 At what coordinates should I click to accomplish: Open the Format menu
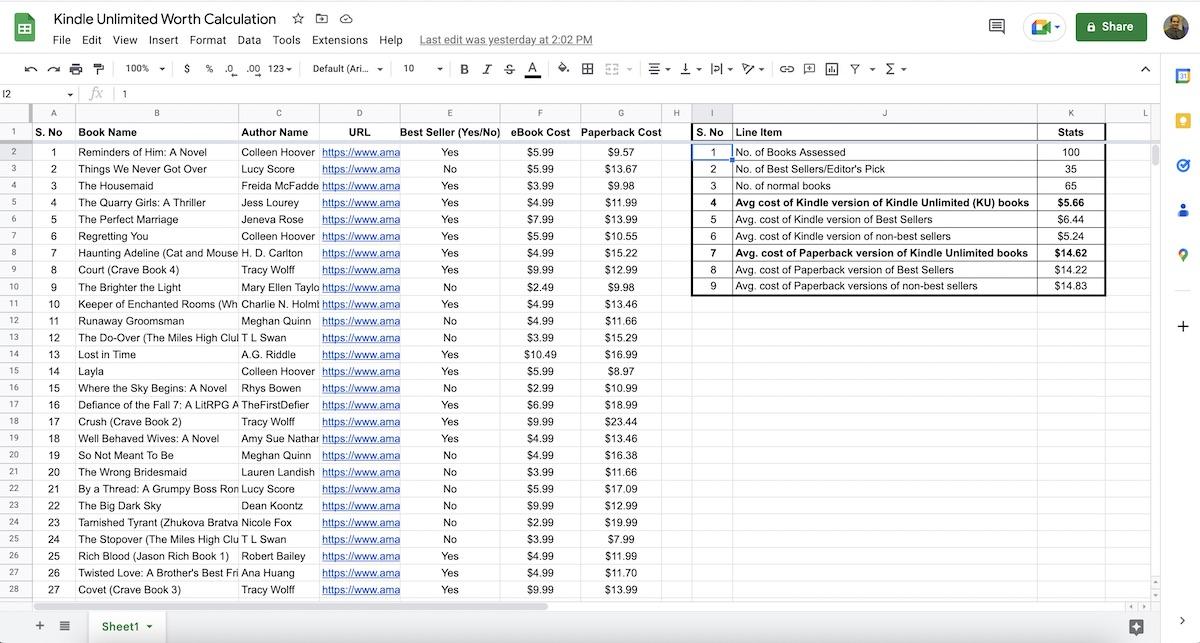click(x=208, y=40)
